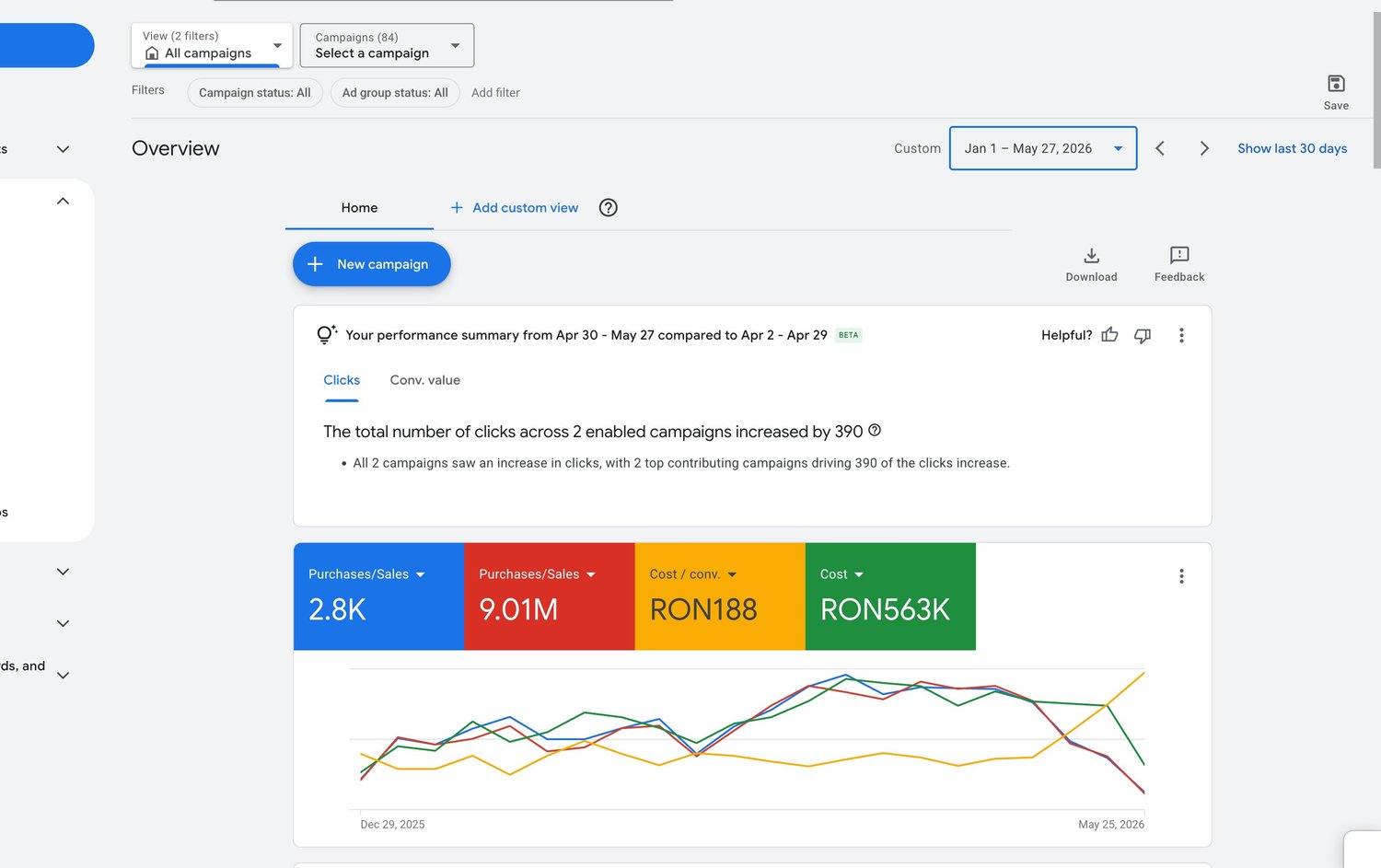Change the green Cost metric dropdown

click(841, 574)
